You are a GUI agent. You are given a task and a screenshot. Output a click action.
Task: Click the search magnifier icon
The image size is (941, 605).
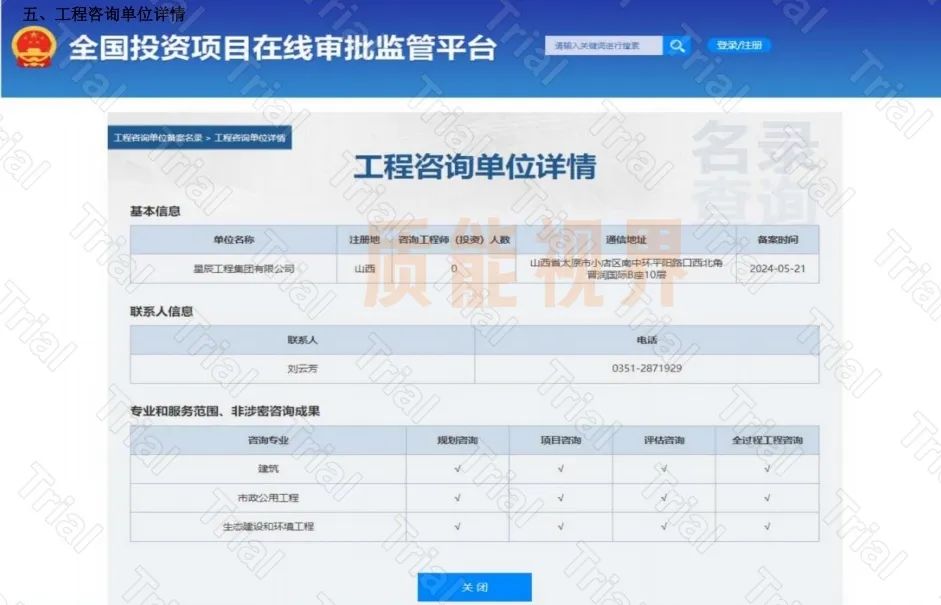tap(678, 45)
